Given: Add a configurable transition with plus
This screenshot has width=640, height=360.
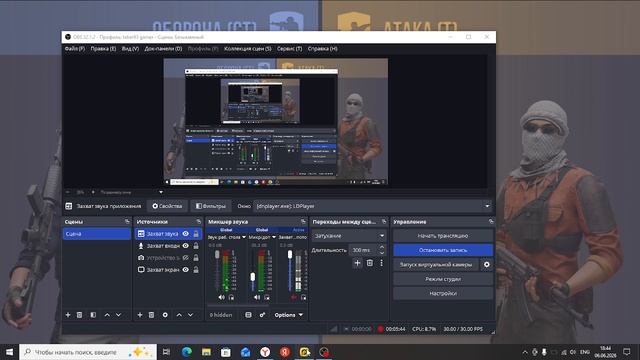Looking at the screenshot, I should coord(357,263).
